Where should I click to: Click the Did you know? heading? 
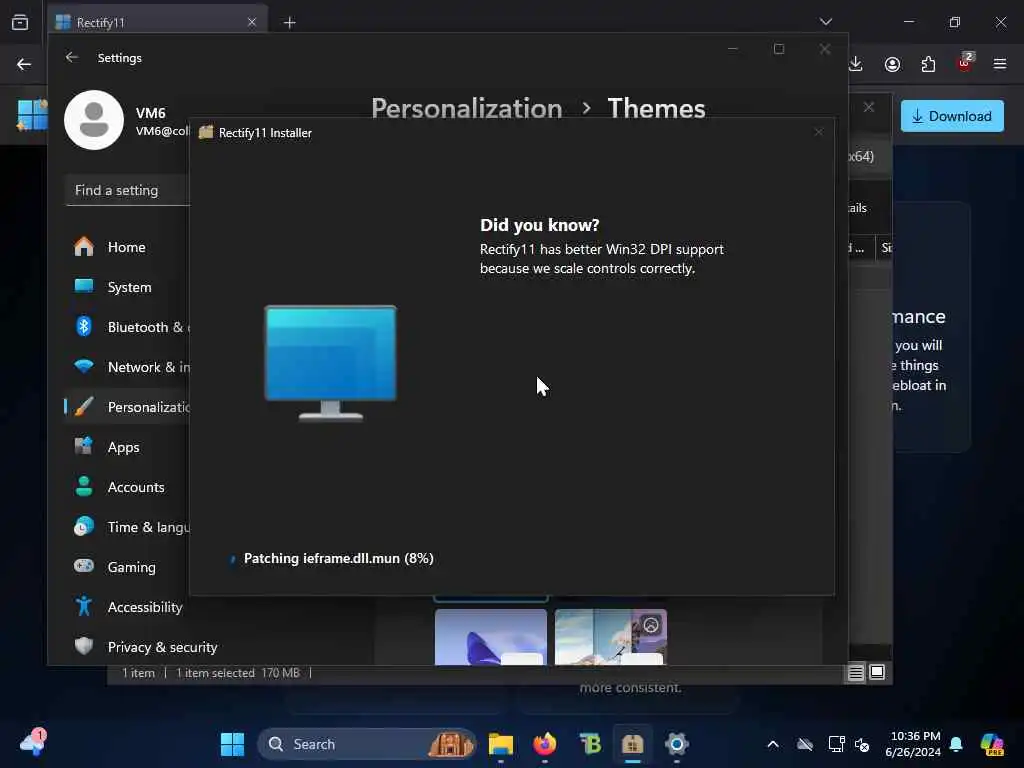coord(539,225)
